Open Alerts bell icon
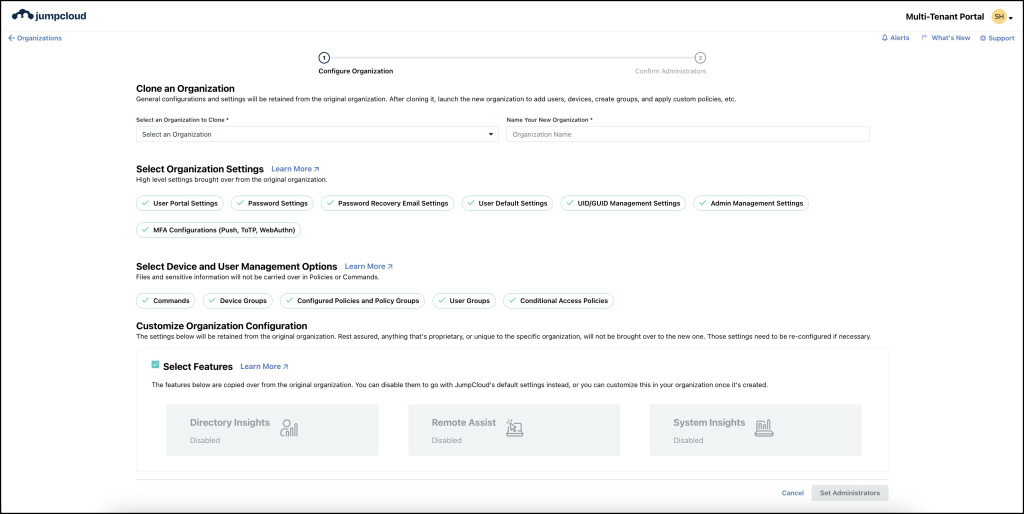 885,38
